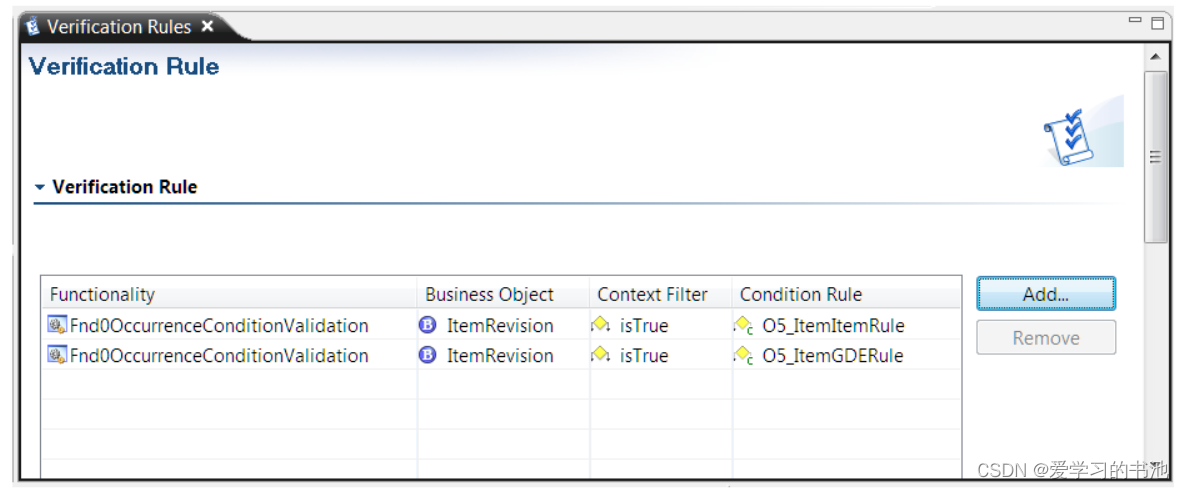Click isTrue context filter icon in first row
The image size is (1184, 489).
600,325
